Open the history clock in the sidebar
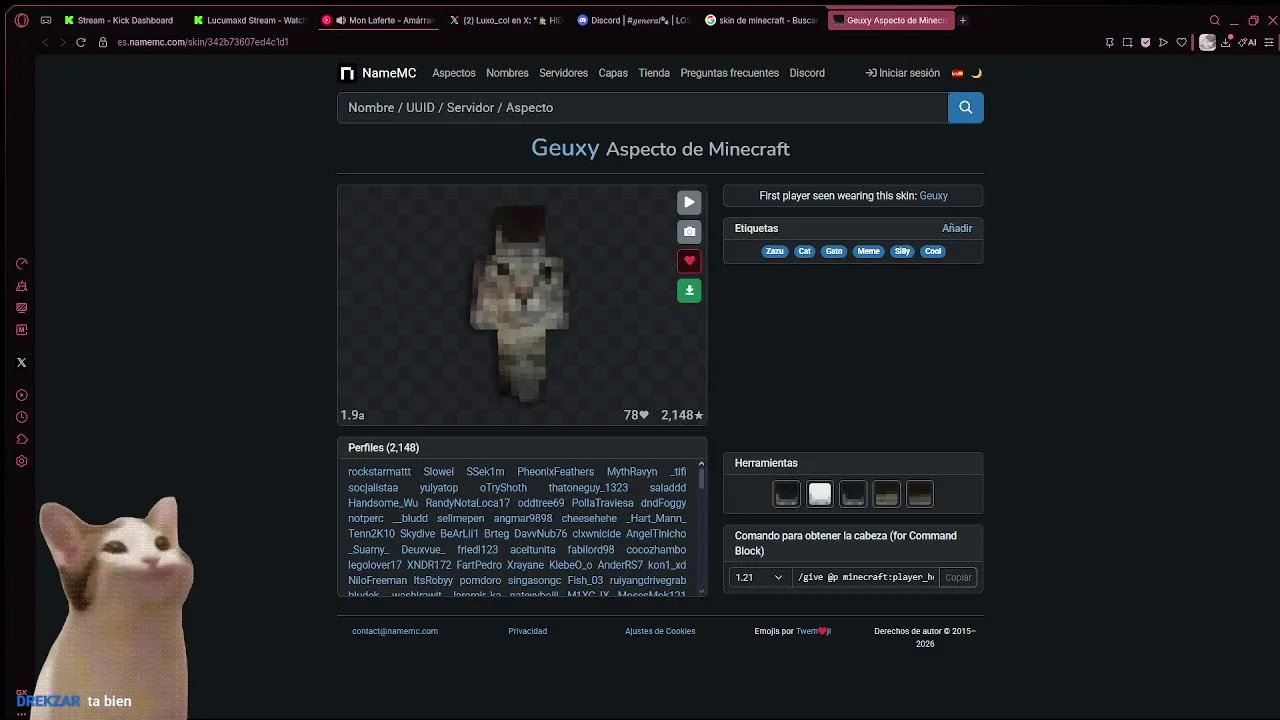 click(21, 417)
